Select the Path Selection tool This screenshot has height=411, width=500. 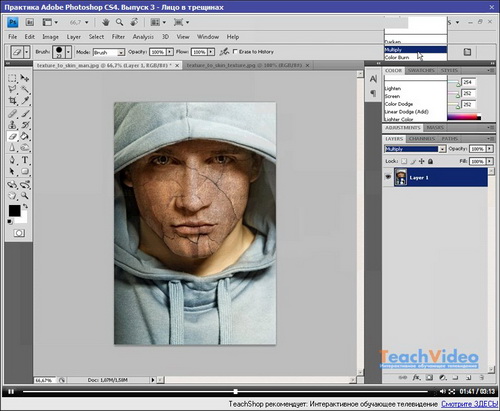coord(12,171)
